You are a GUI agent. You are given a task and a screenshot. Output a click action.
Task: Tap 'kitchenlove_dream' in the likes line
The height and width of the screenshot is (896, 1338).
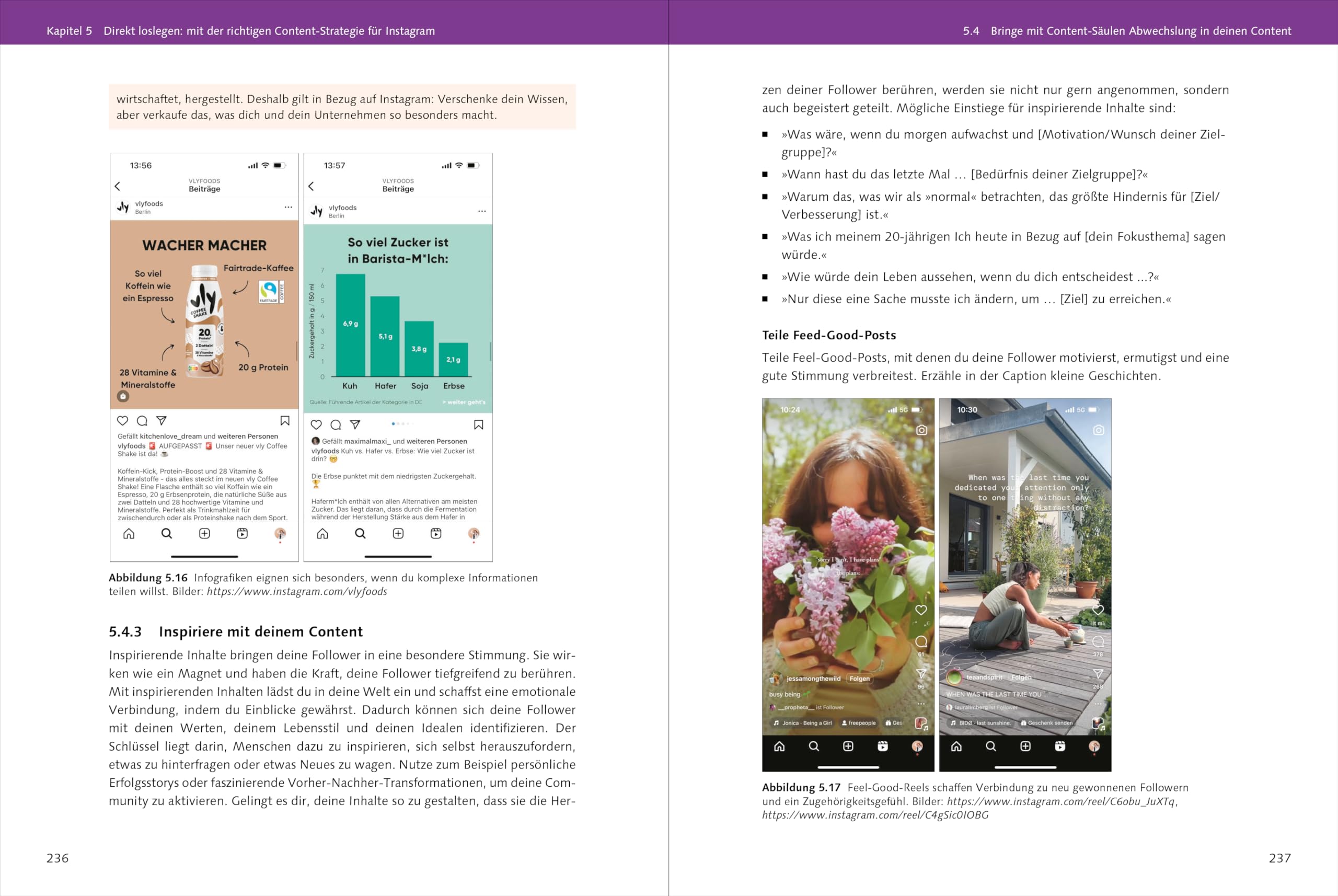(x=171, y=436)
